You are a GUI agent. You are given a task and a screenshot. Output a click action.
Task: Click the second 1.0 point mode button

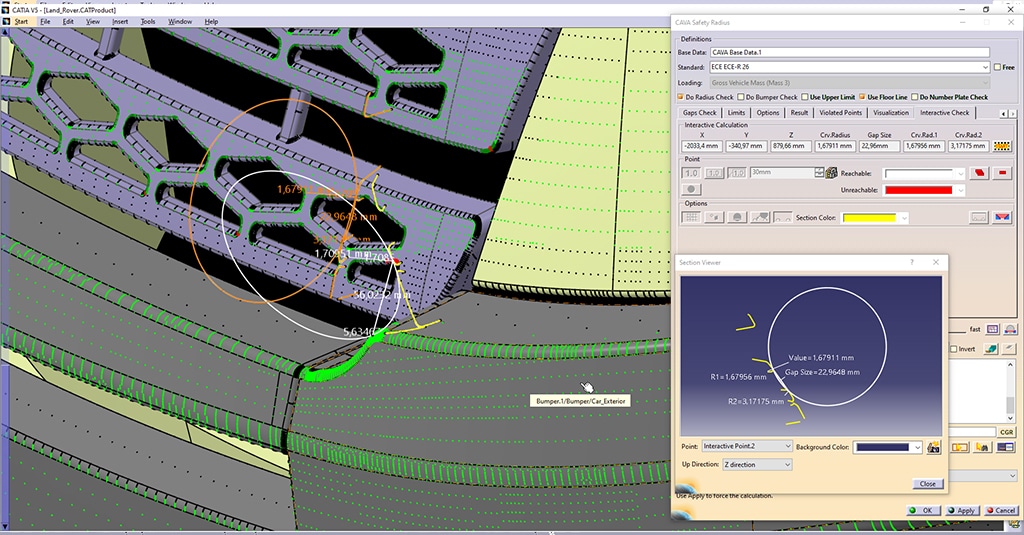click(x=714, y=173)
